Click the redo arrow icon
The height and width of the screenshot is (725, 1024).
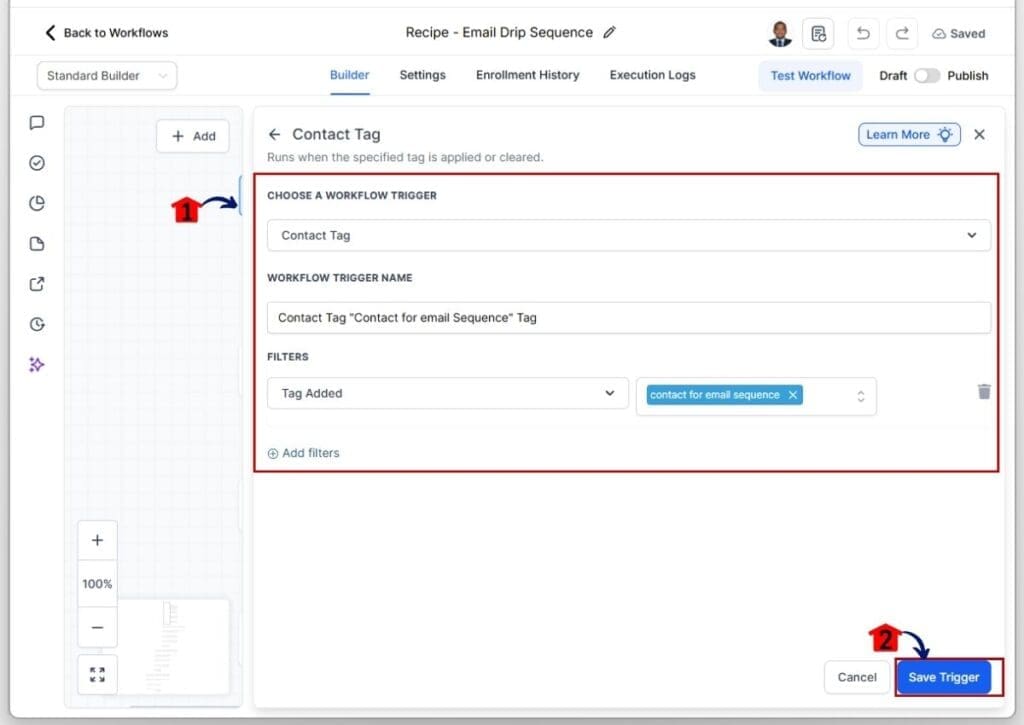tap(902, 33)
